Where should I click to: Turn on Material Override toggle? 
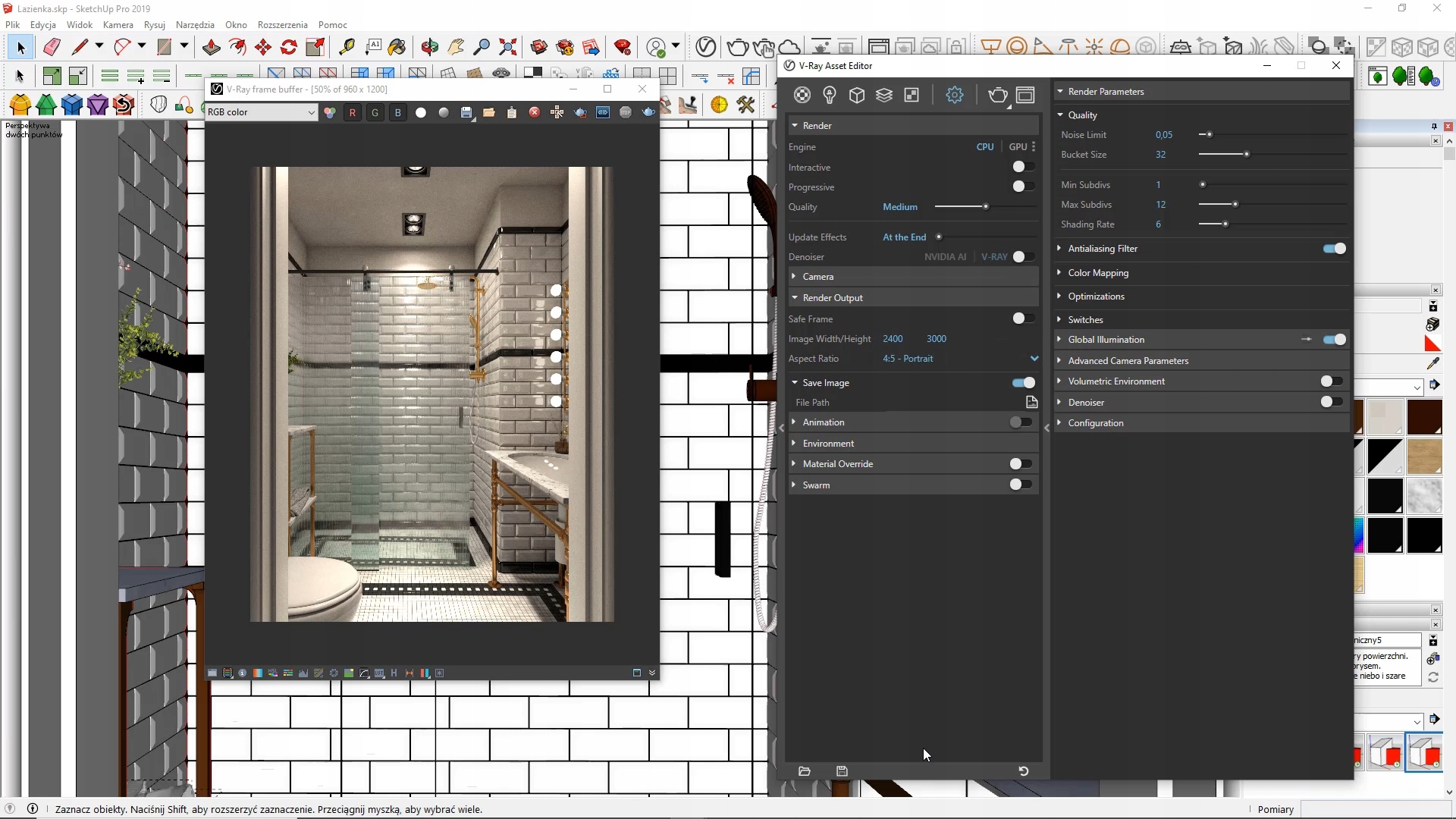(x=1021, y=464)
